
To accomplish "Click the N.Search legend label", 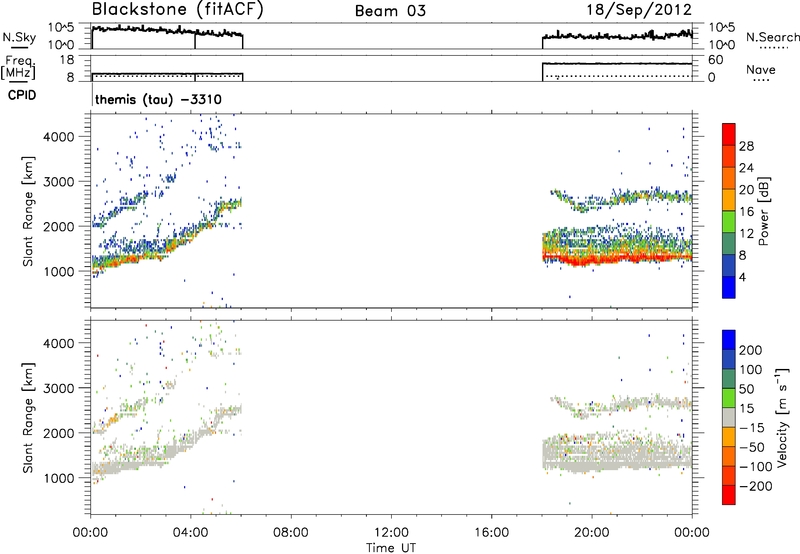I will tap(772, 37).
